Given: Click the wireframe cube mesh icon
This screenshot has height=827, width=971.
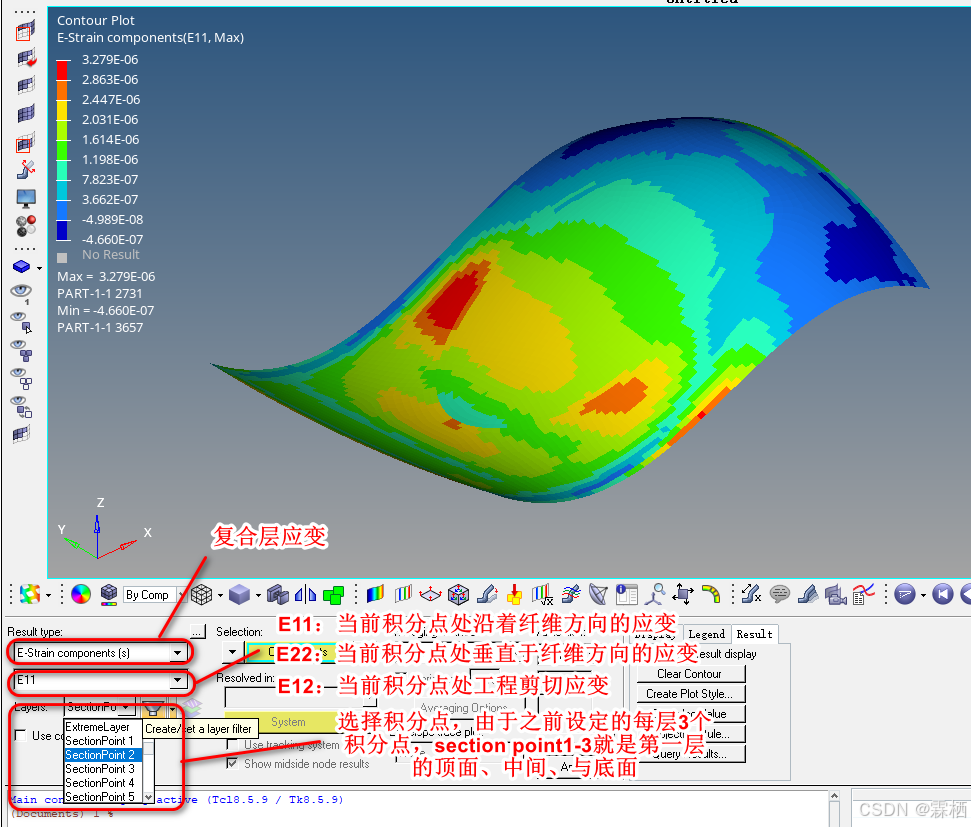Looking at the screenshot, I should click(x=201, y=595).
